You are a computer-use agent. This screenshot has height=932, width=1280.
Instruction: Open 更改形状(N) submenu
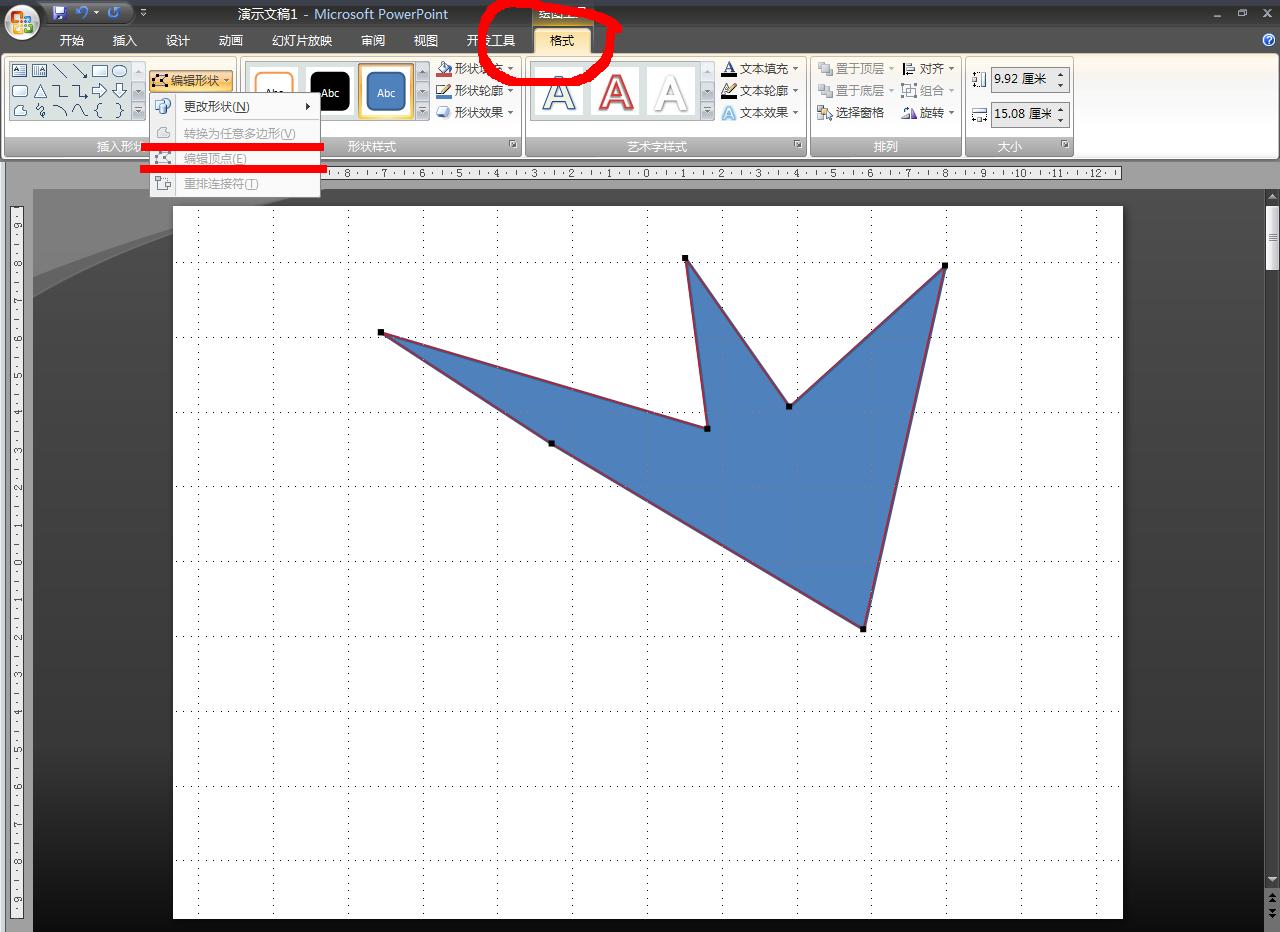235,106
